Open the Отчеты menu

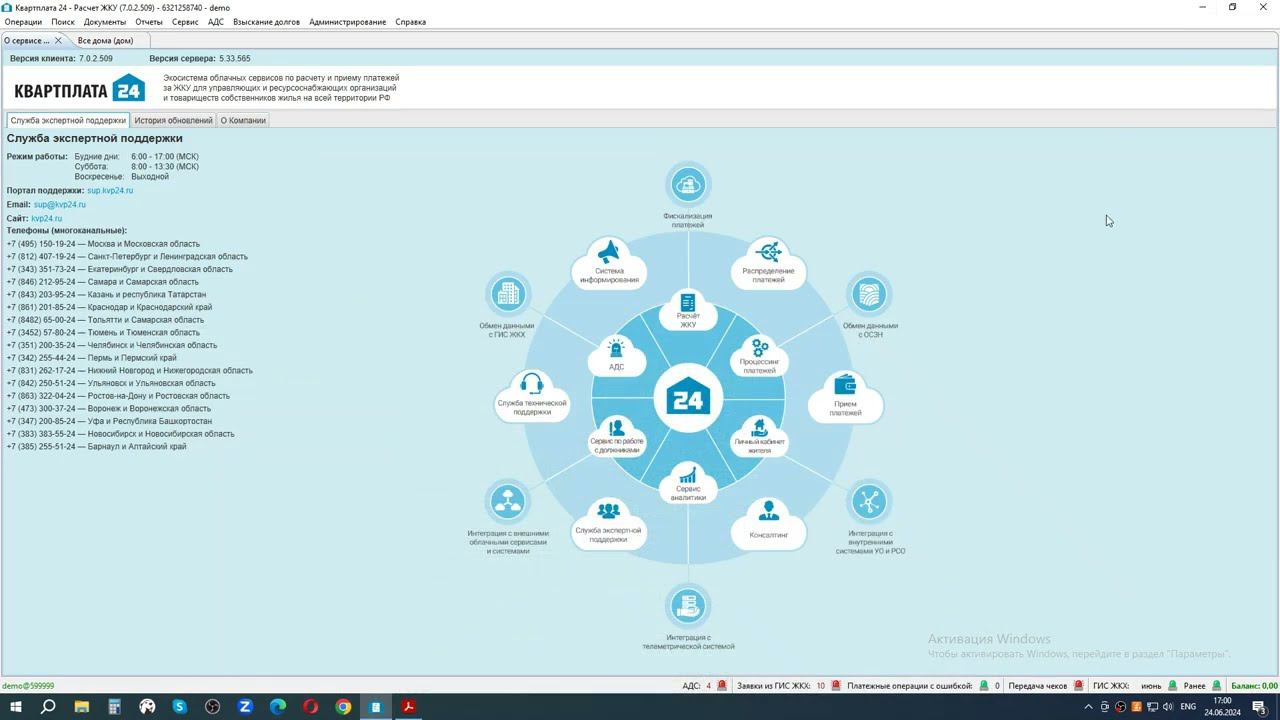coord(149,22)
